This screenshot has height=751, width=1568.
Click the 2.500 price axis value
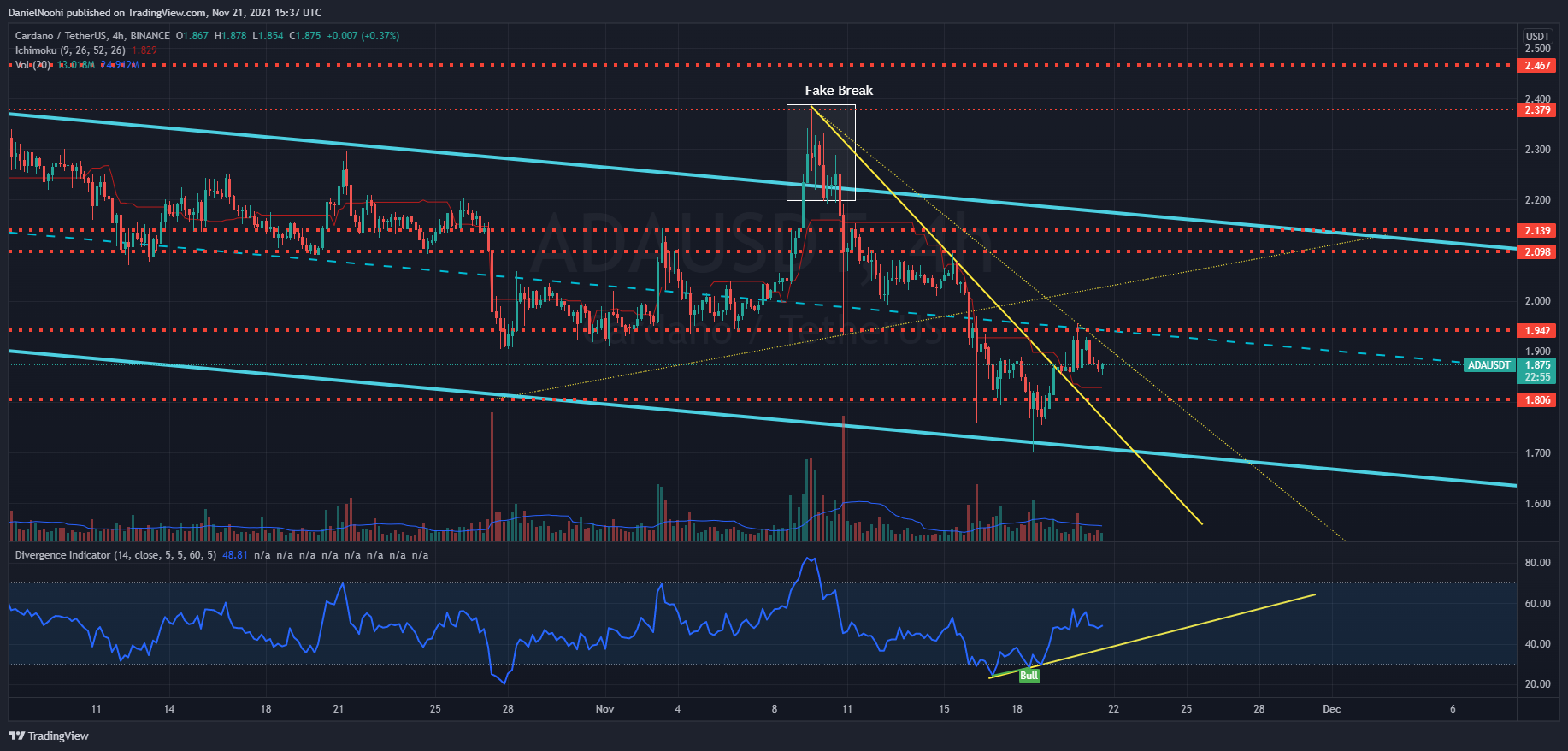pos(1538,49)
